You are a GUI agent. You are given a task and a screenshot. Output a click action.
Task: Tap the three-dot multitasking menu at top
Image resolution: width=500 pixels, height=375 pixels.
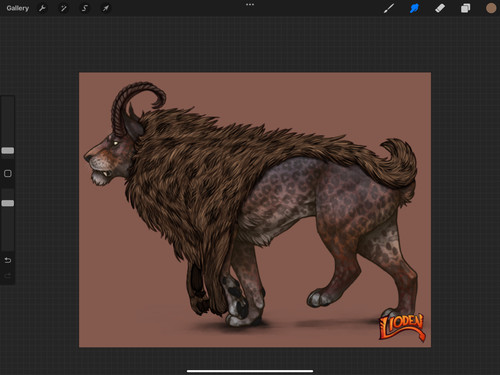[x=250, y=5]
